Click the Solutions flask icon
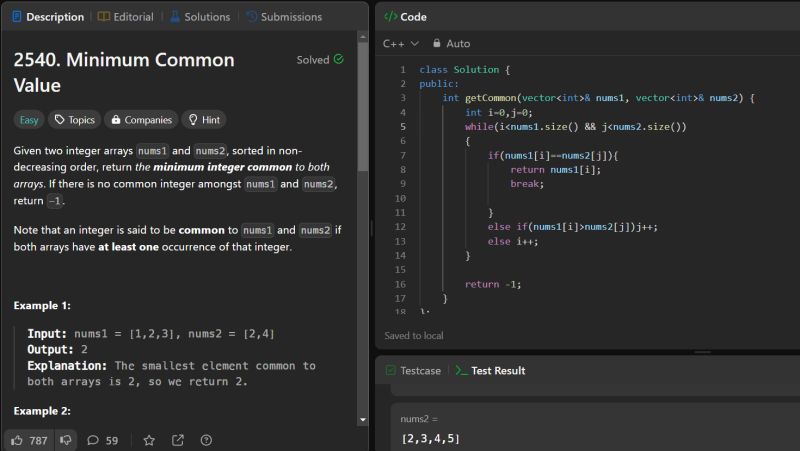 pyautogui.click(x=175, y=17)
